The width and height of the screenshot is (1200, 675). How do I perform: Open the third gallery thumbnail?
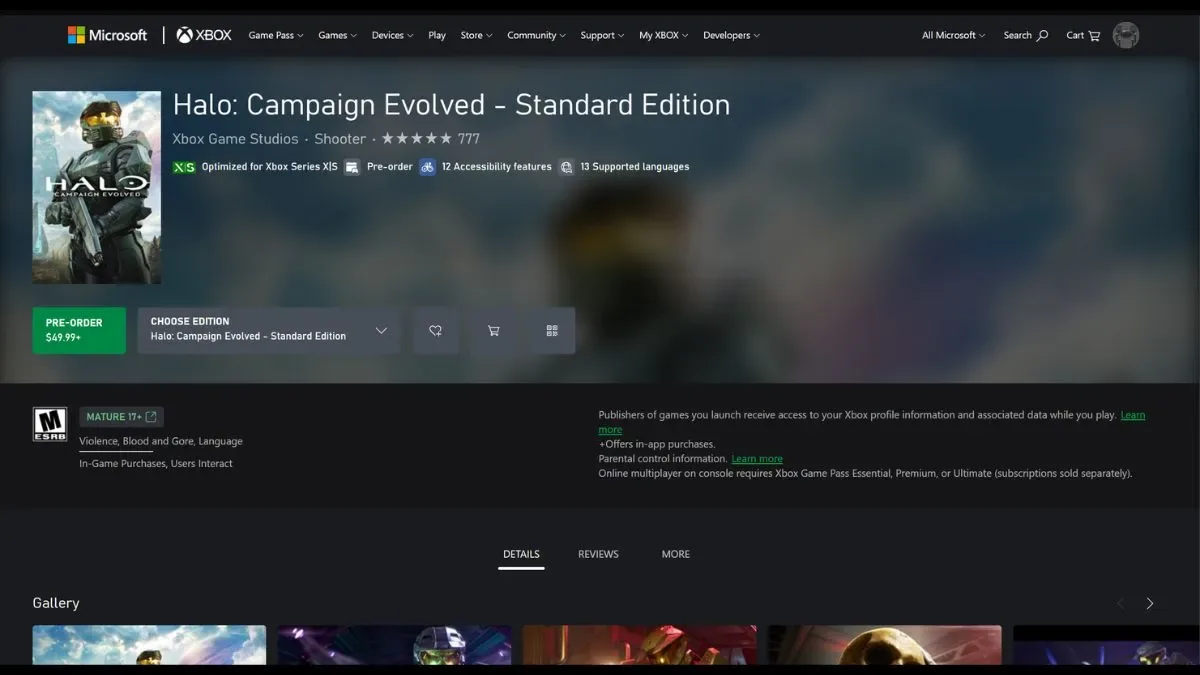pyautogui.click(x=640, y=646)
